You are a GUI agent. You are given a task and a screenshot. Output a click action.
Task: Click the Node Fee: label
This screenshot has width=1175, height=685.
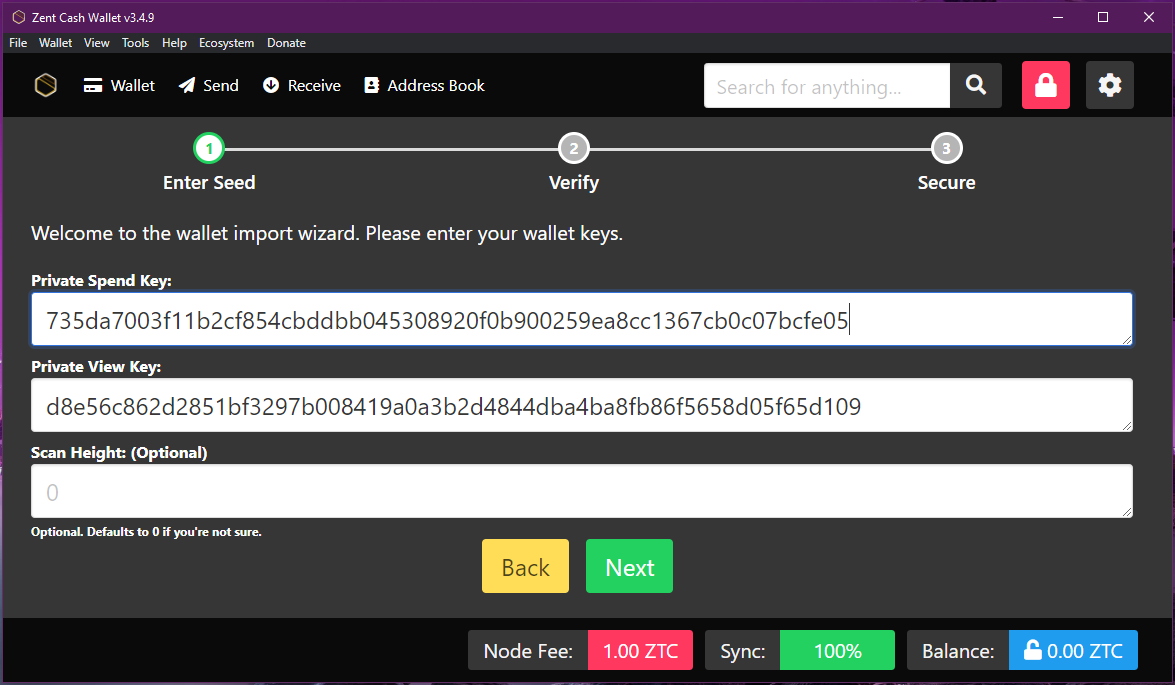(528, 651)
